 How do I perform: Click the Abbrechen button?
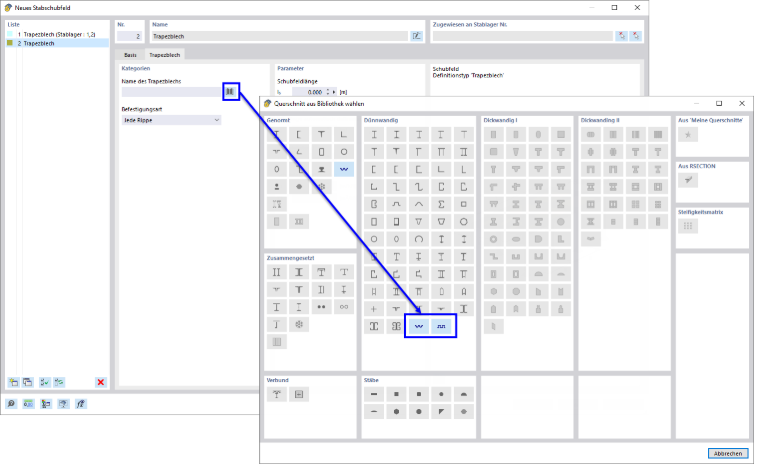point(728,454)
